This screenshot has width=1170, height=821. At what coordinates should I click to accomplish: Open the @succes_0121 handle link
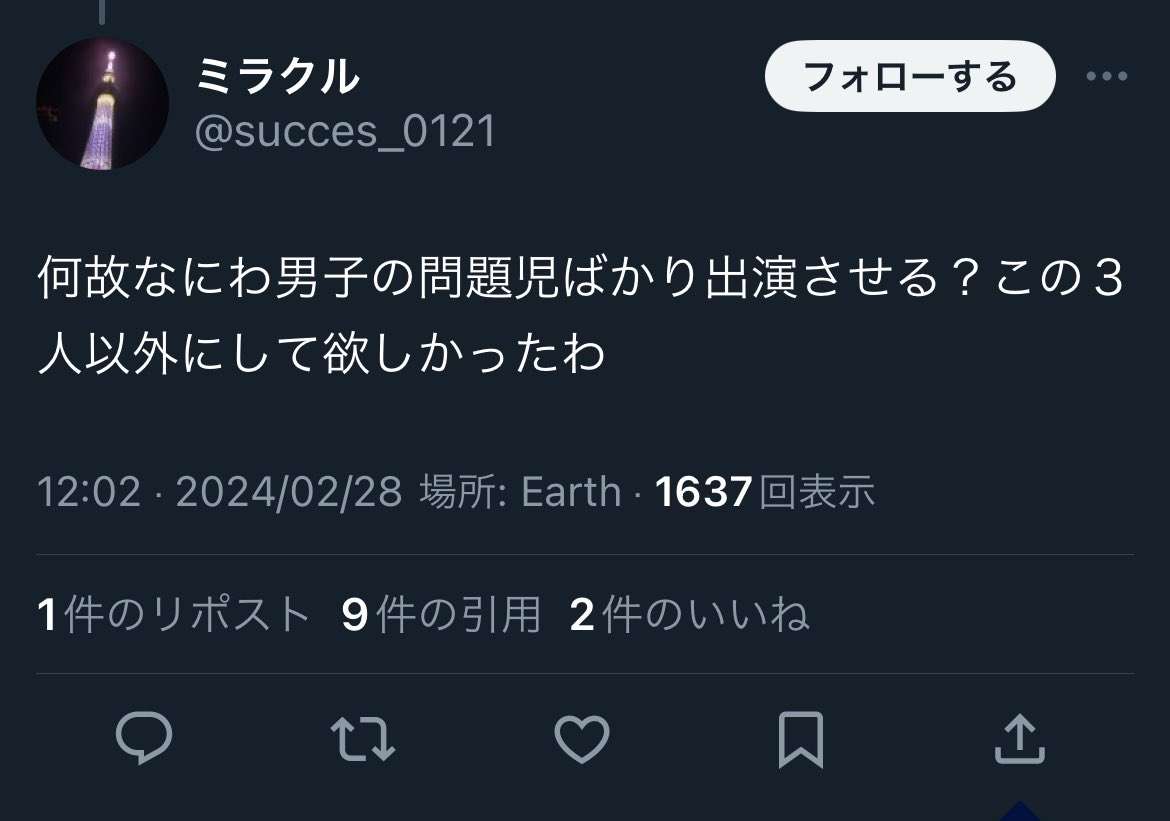pos(344,131)
